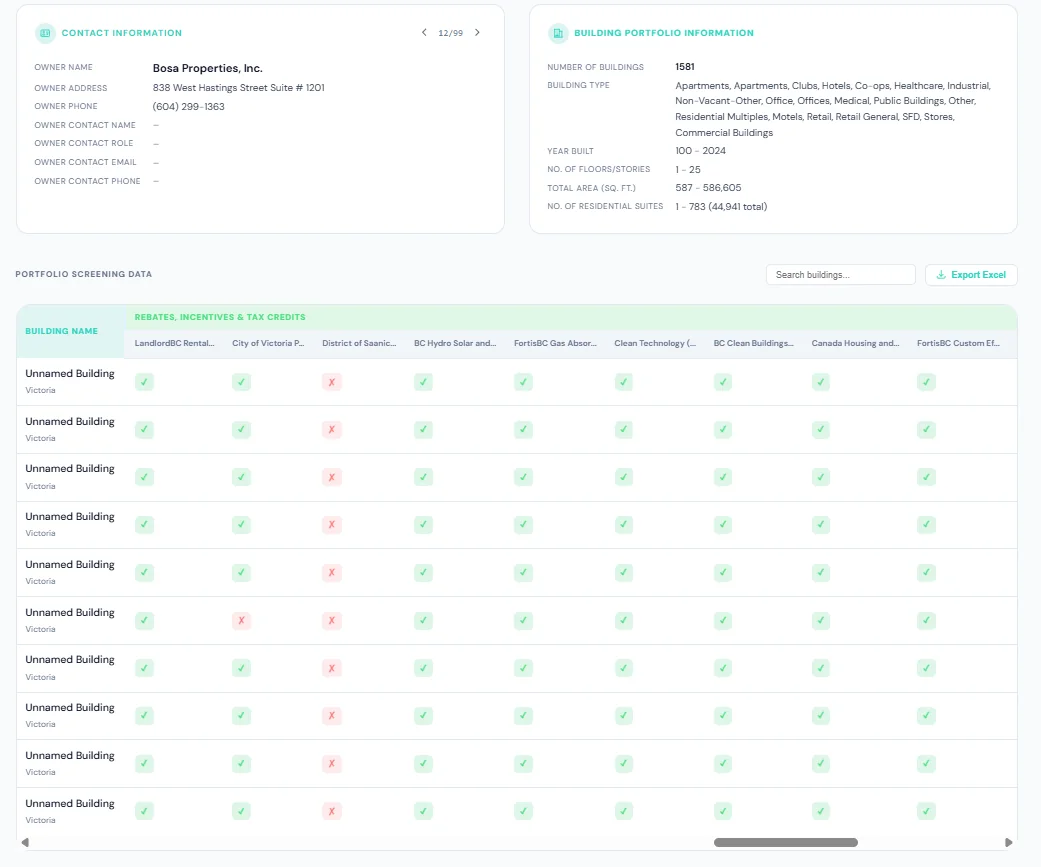Viewport: 1041px width, 867px height.
Task: Go to previous owner with left chevron
Action: click(x=424, y=33)
